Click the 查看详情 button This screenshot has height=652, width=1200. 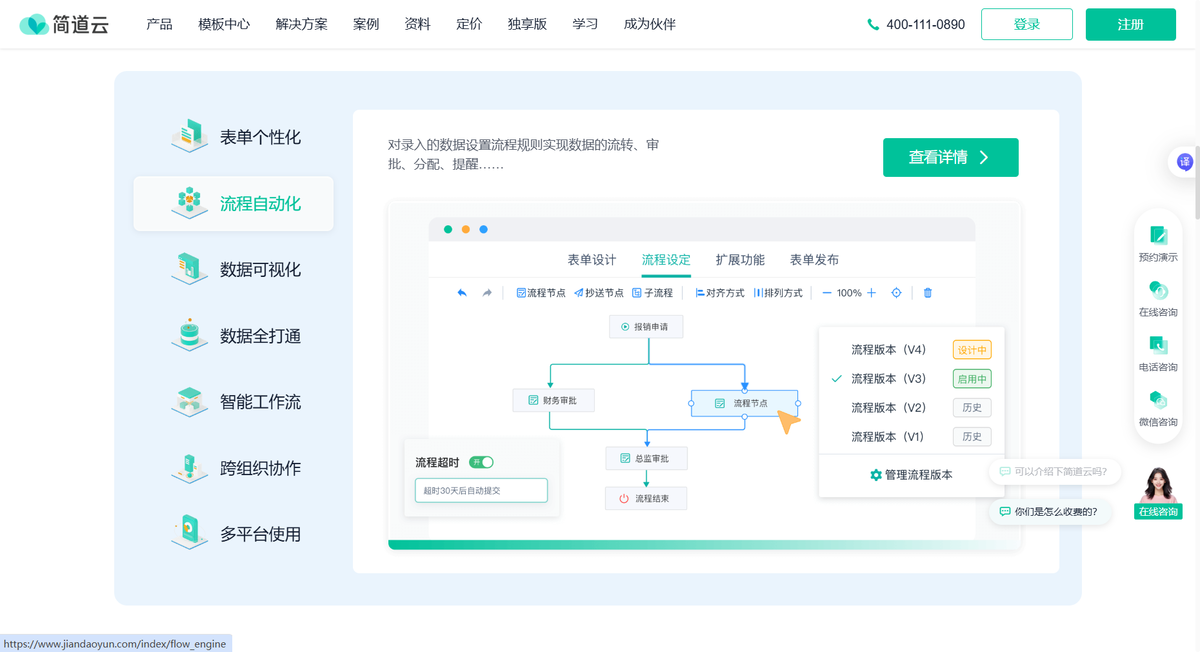click(950, 157)
